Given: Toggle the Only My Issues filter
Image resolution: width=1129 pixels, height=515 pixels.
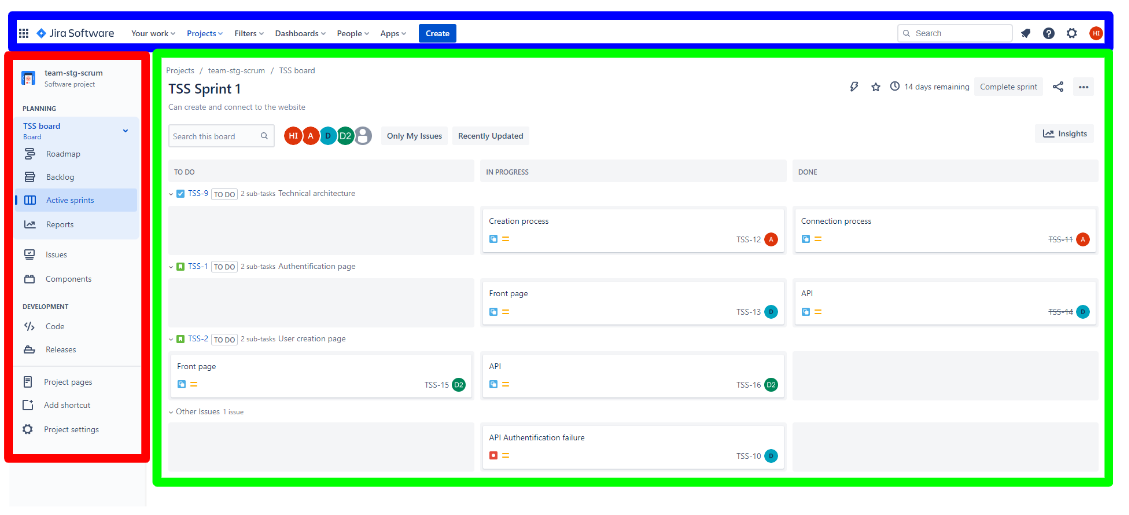Looking at the screenshot, I should (x=414, y=136).
